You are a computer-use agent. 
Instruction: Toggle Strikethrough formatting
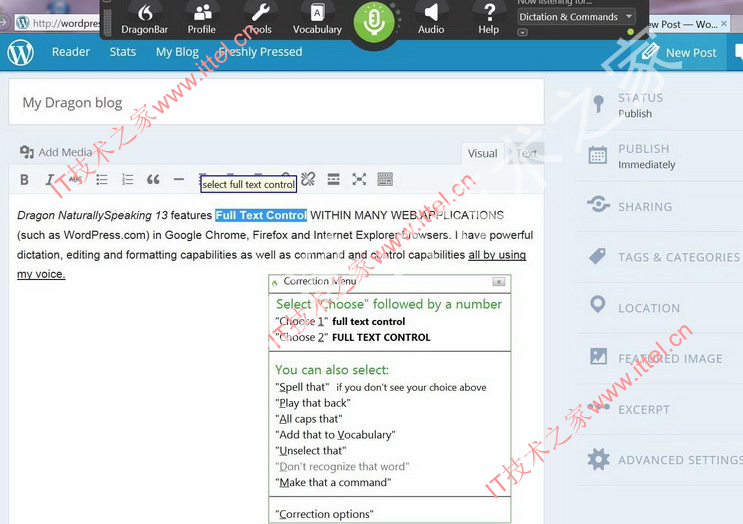(75, 180)
